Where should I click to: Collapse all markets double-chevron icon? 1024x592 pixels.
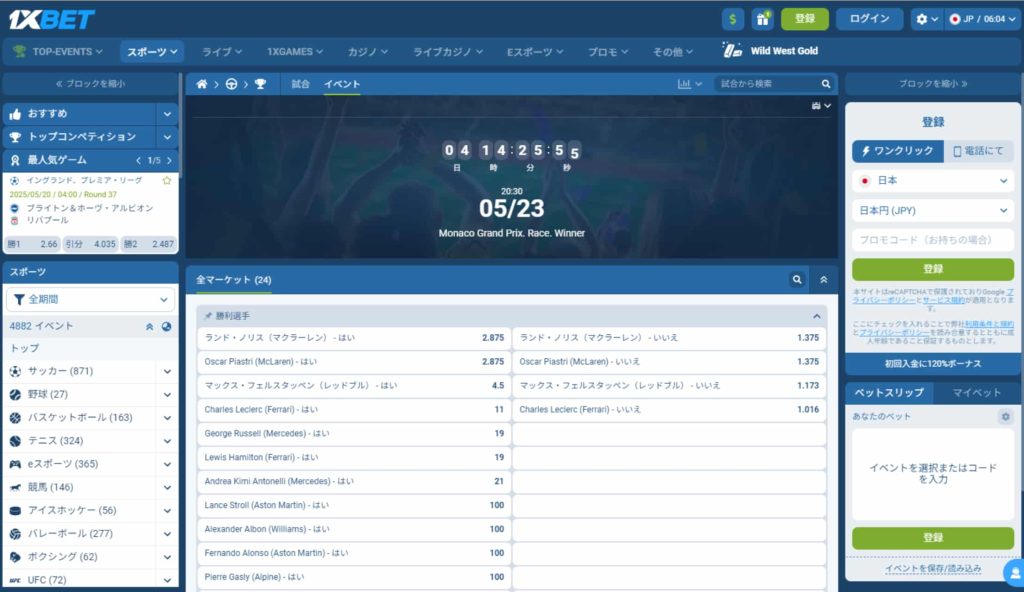(824, 280)
